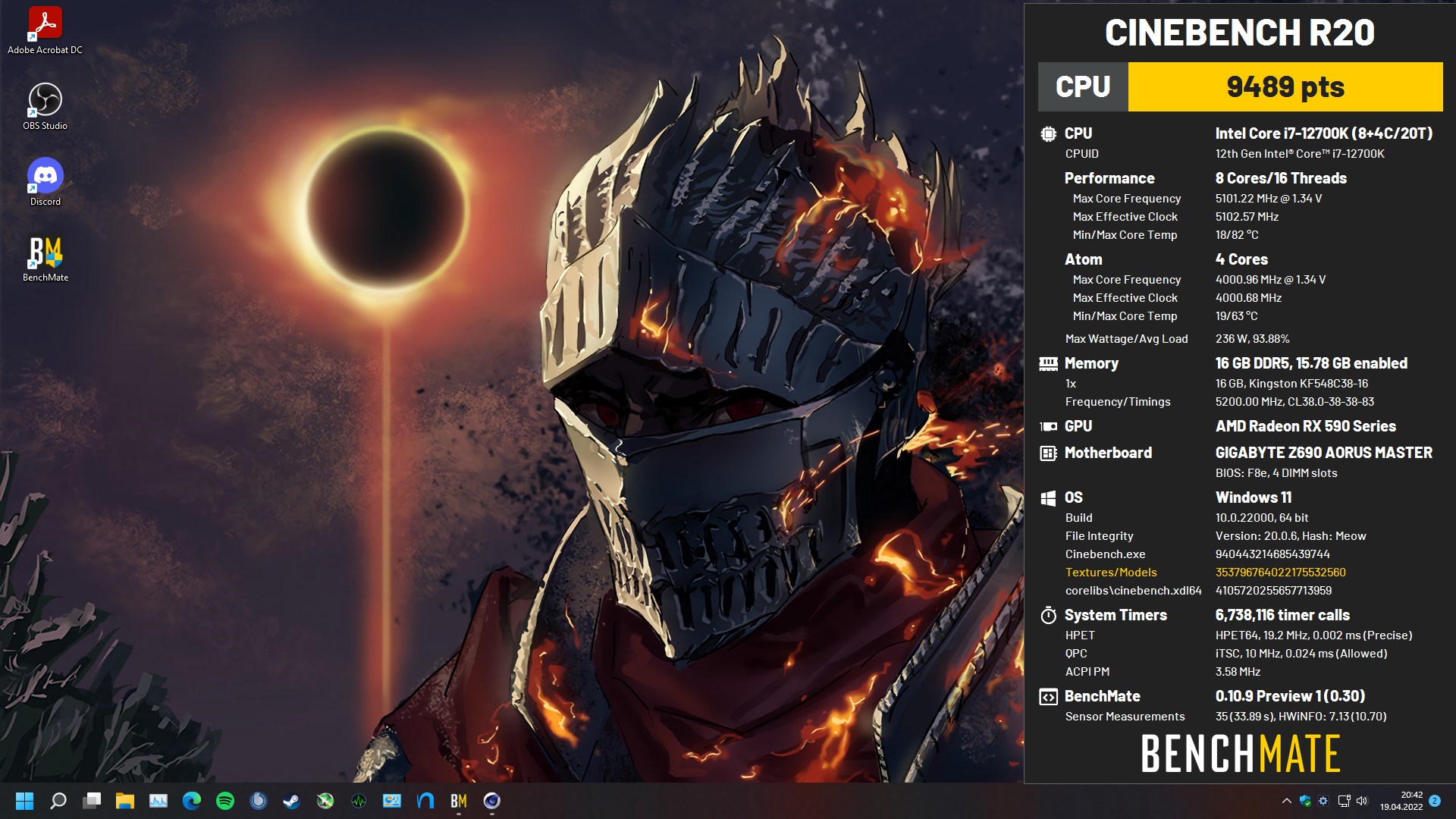Click the Cinebench.exe hash 940443214685439744
Screen dimensions: 1456x819
click(1272, 554)
